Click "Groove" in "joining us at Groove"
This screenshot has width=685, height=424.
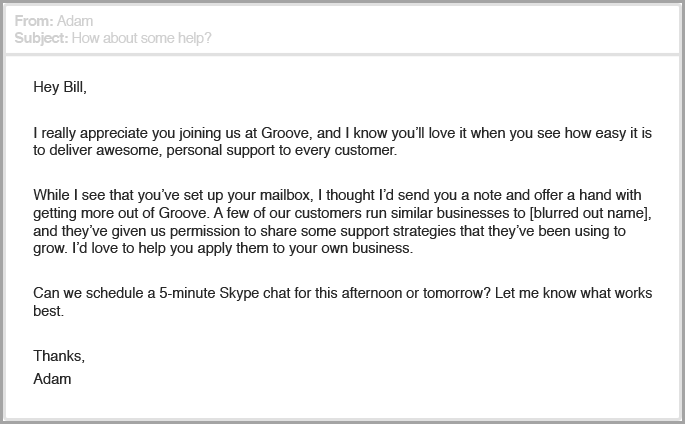click(x=286, y=133)
